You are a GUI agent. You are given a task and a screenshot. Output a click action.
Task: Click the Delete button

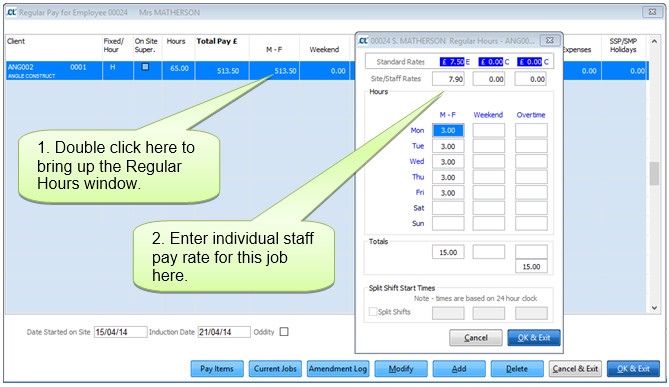tap(517, 369)
